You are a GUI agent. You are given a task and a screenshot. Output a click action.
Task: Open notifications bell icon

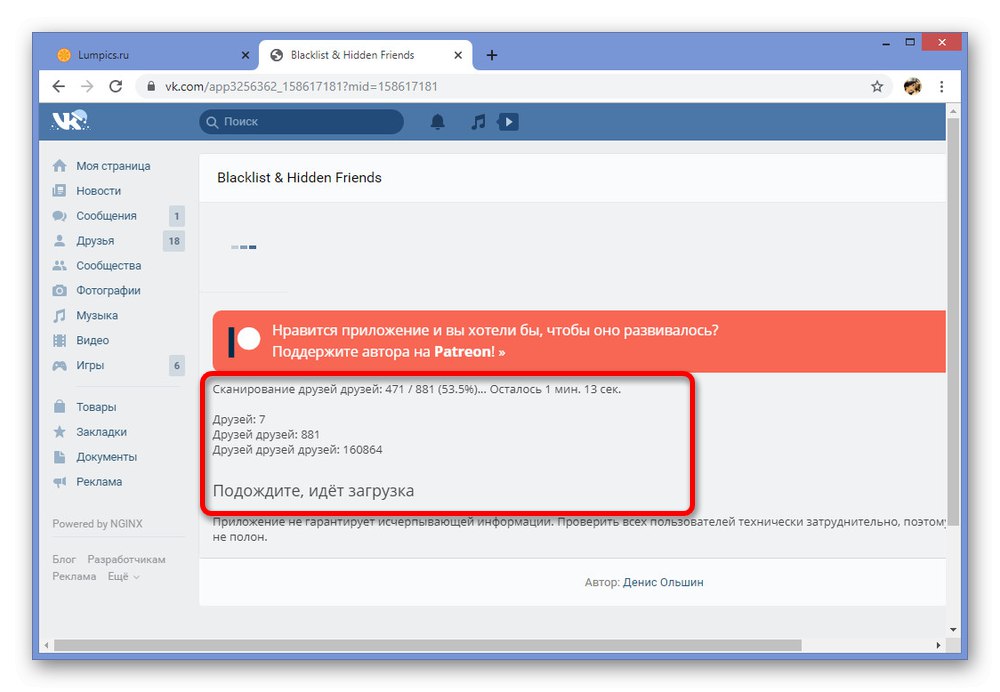pyautogui.click(x=438, y=122)
